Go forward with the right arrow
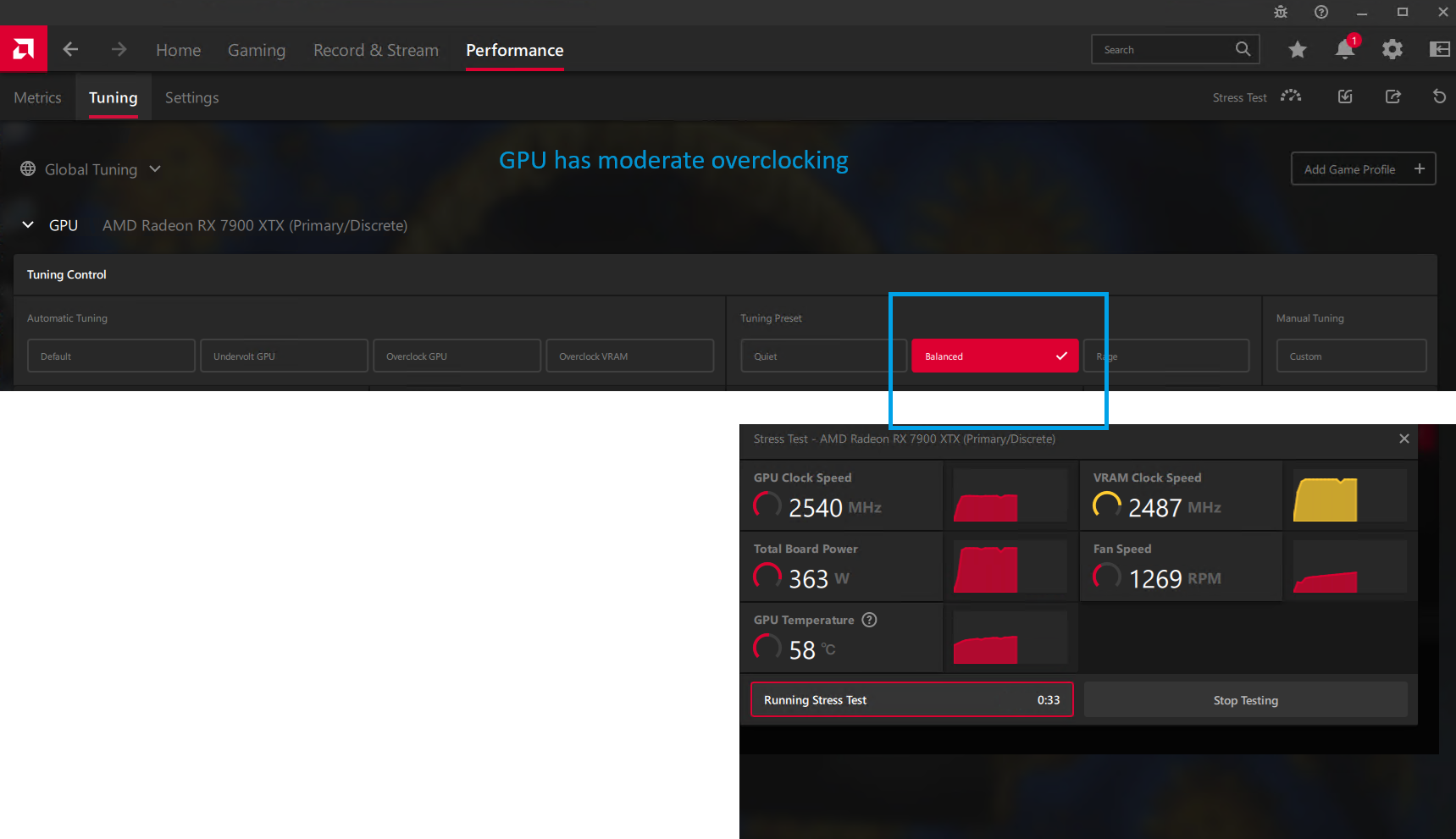Viewport: 1456px width, 839px height. coord(119,49)
